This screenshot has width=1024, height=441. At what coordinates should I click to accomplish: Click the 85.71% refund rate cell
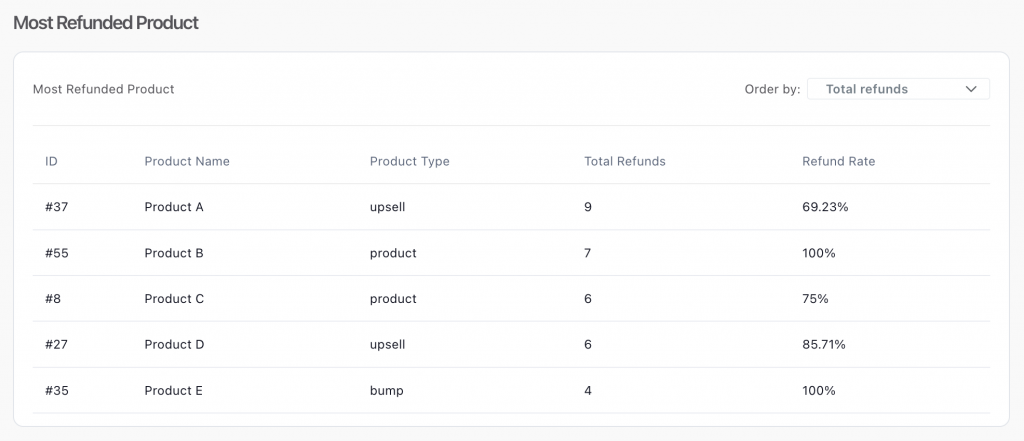pyautogui.click(x=824, y=344)
